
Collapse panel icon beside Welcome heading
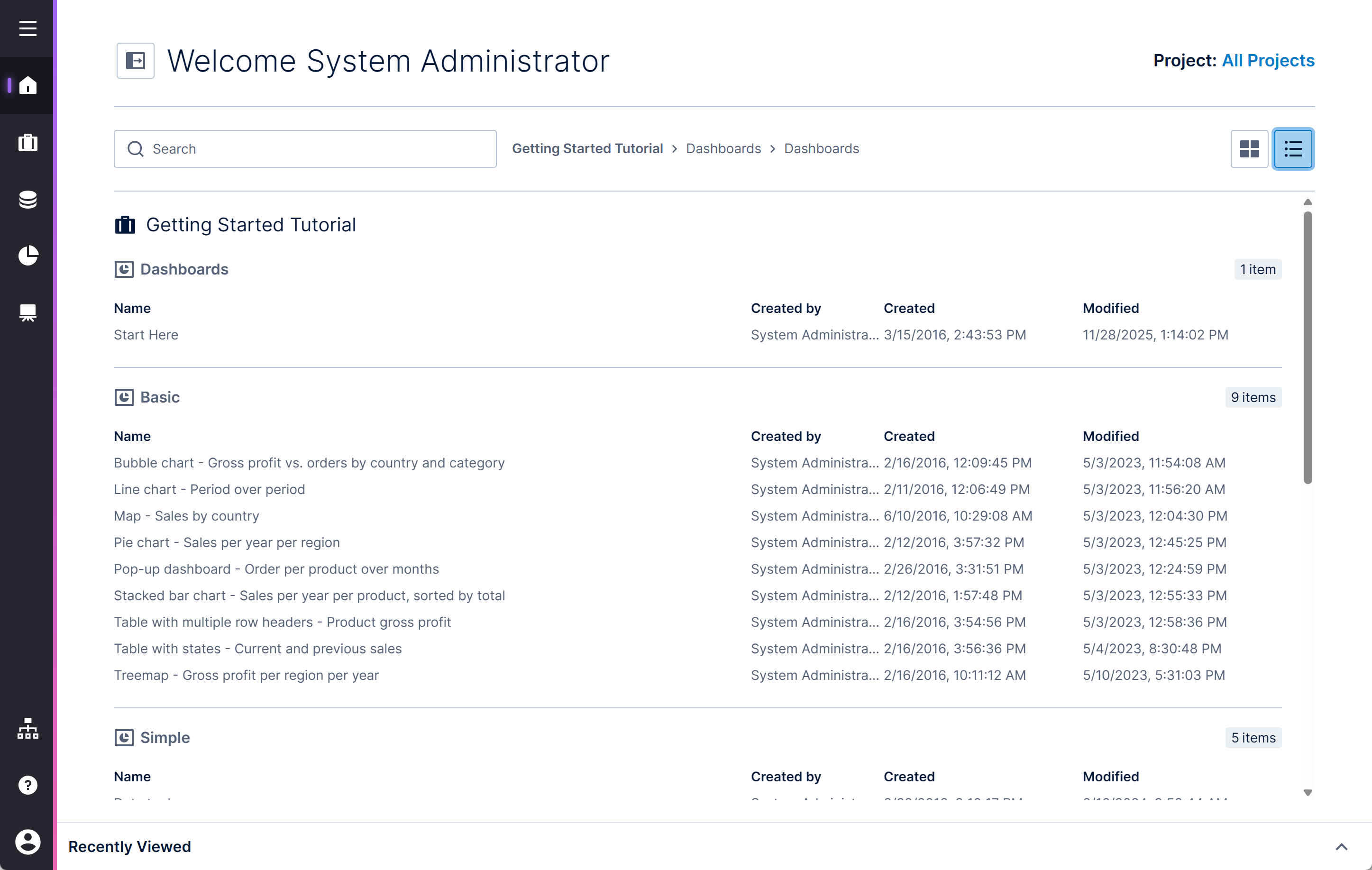(136, 60)
